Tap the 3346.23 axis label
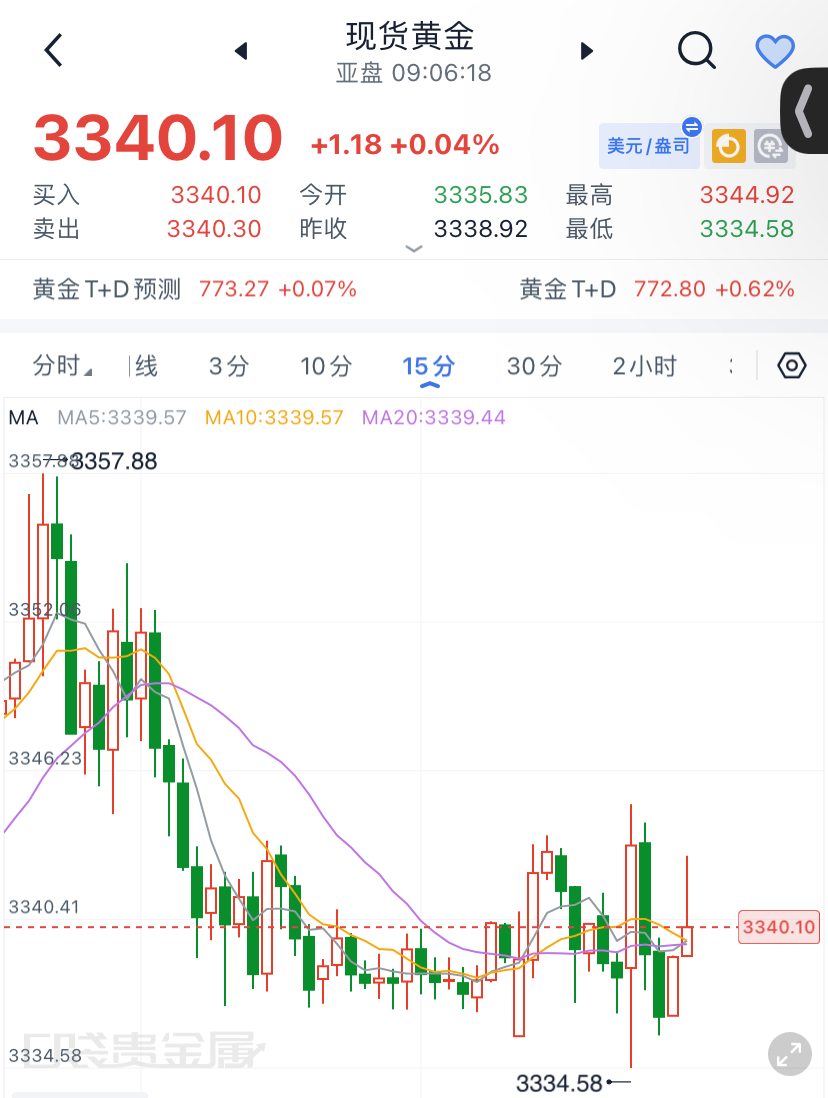 pyautogui.click(x=45, y=758)
